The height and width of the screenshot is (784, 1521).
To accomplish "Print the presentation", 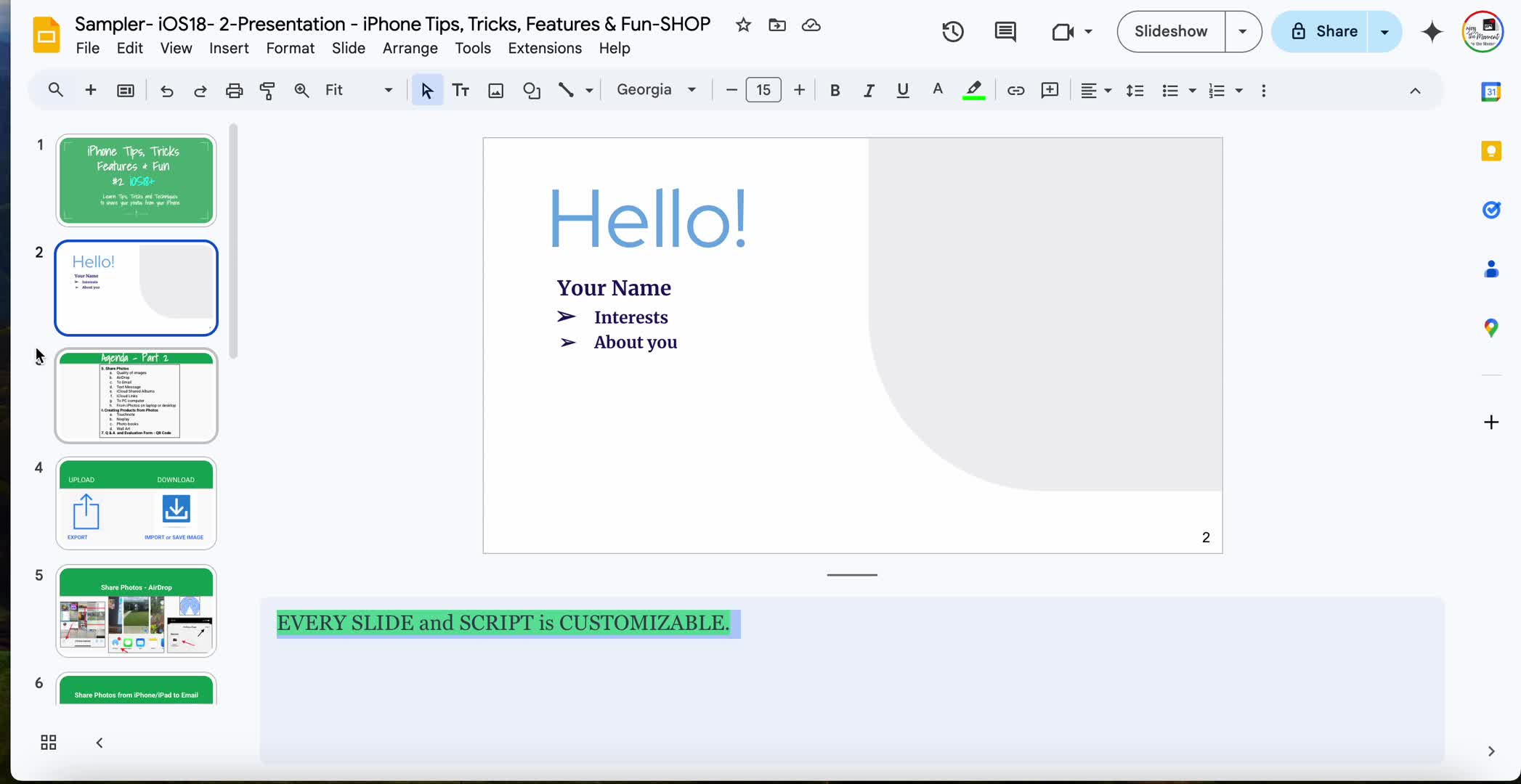I will click(x=234, y=90).
